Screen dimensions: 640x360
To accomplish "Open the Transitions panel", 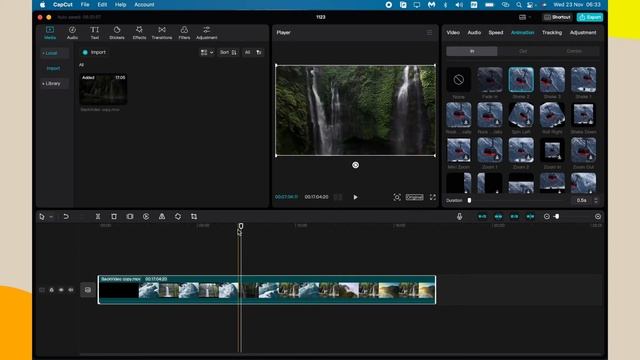I will [x=162, y=33].
